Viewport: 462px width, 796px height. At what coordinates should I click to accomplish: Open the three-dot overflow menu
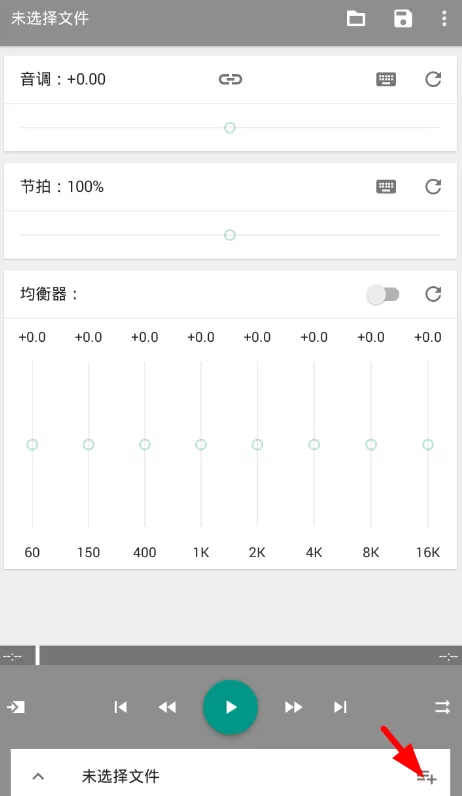point(444,19)
